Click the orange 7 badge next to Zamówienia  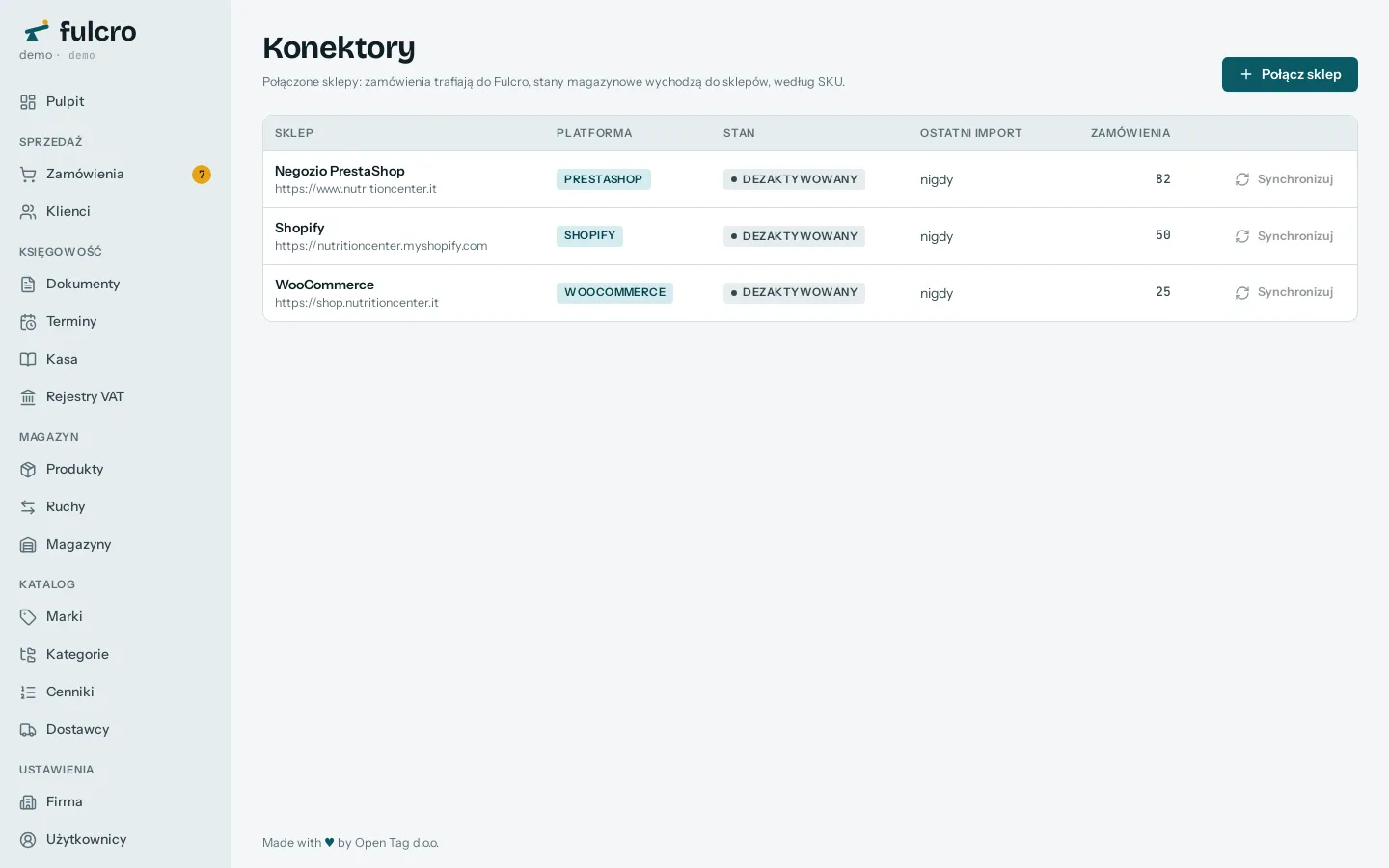[202, 175]
